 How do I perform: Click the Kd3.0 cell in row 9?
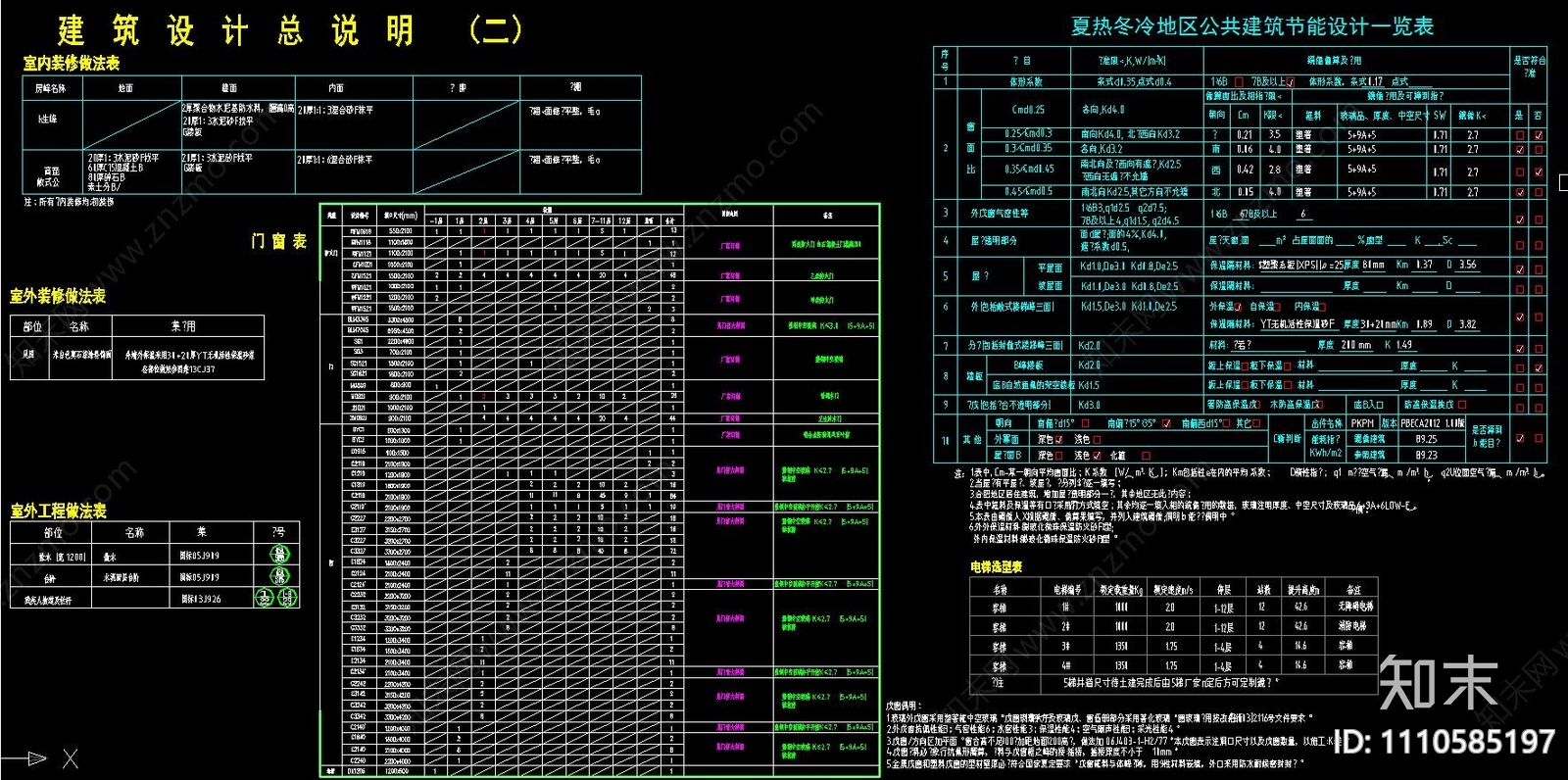pos(1136,405)
